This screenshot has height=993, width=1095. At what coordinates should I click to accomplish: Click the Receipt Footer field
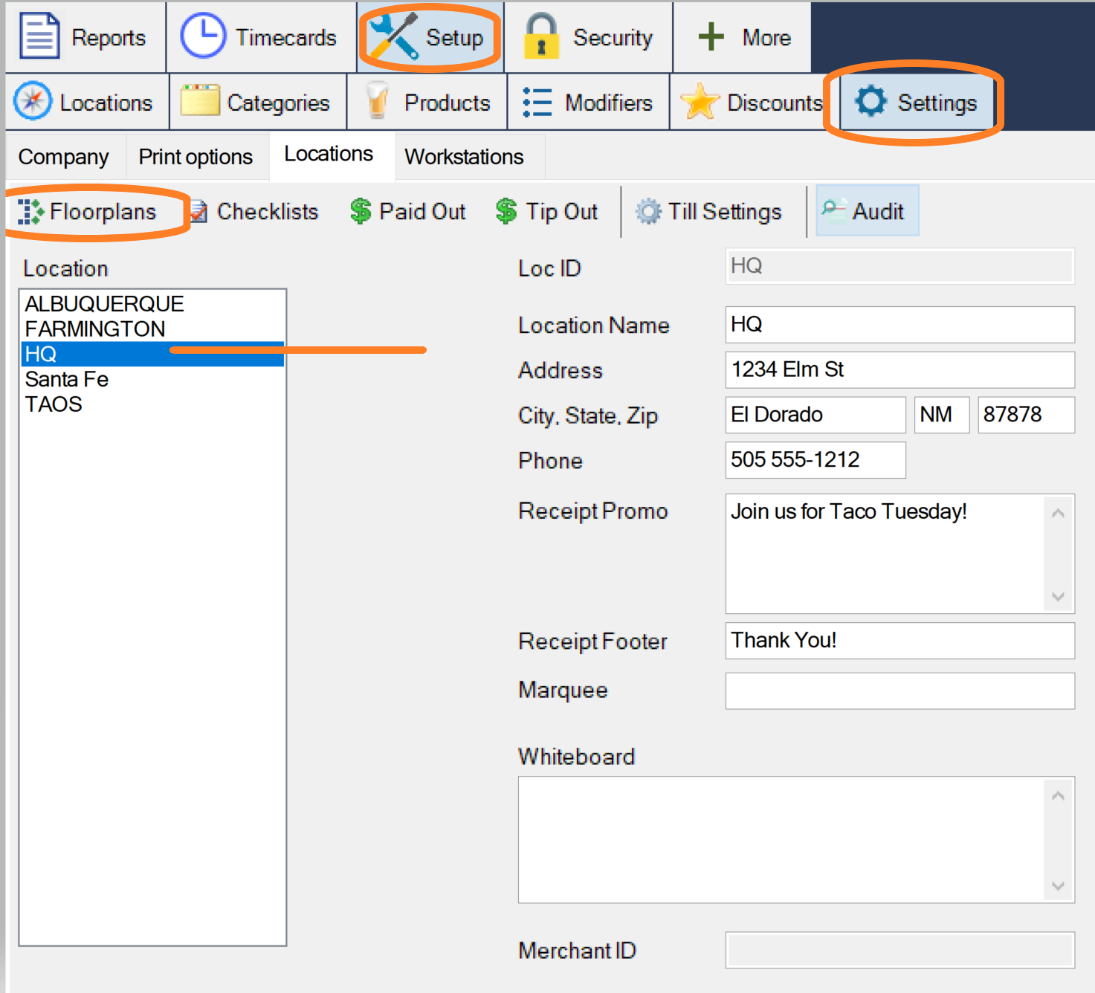coord(899,640)
